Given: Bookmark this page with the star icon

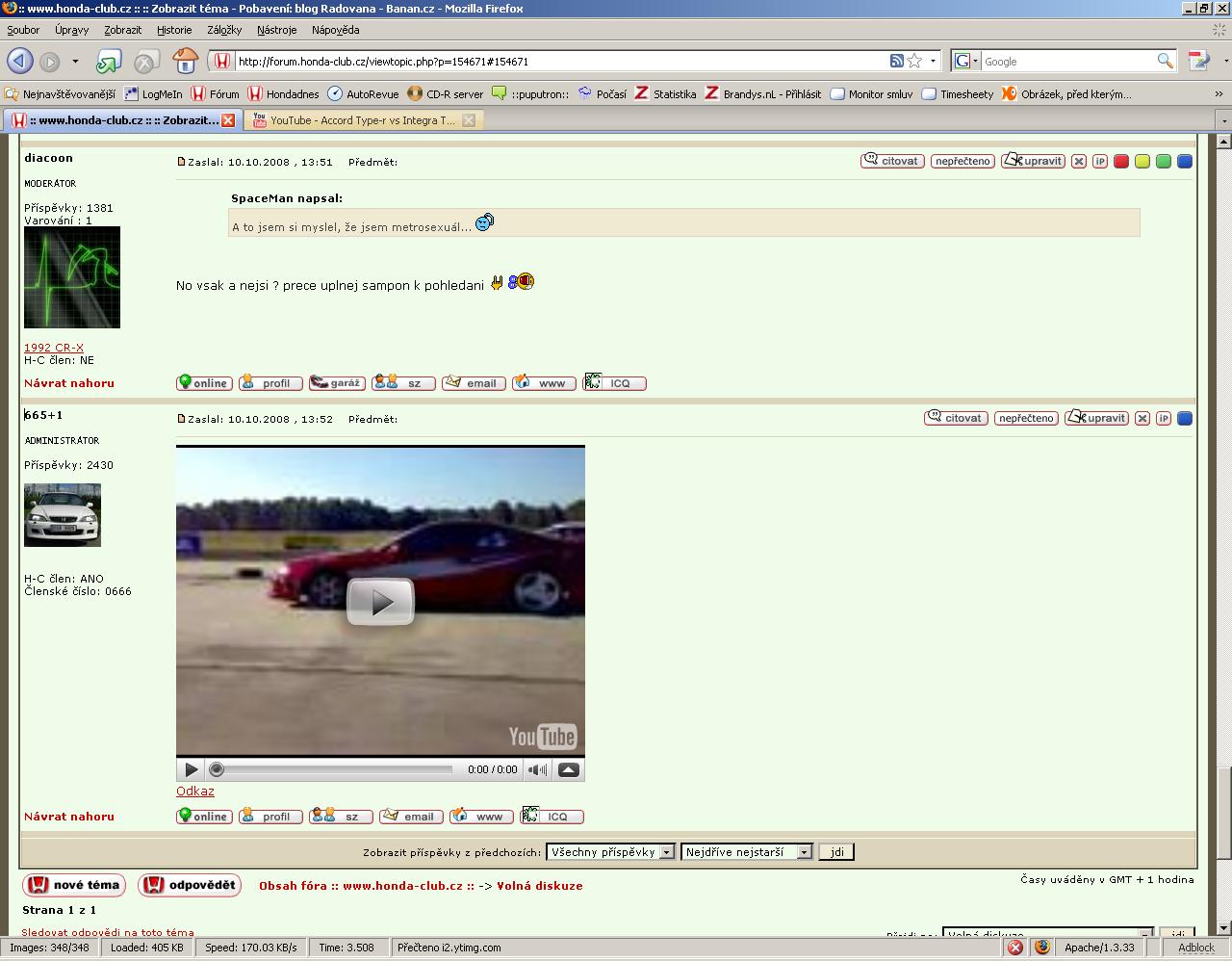Looking at the screenshot, I should 914,61.
